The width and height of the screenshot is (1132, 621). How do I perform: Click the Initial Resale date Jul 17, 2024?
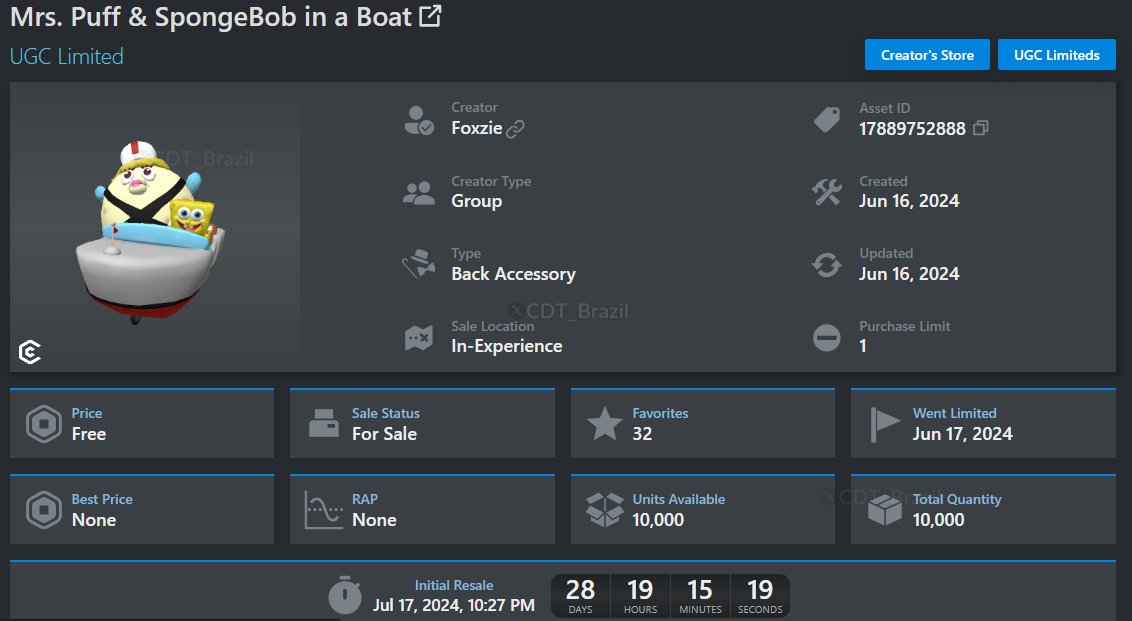(453, 605)
